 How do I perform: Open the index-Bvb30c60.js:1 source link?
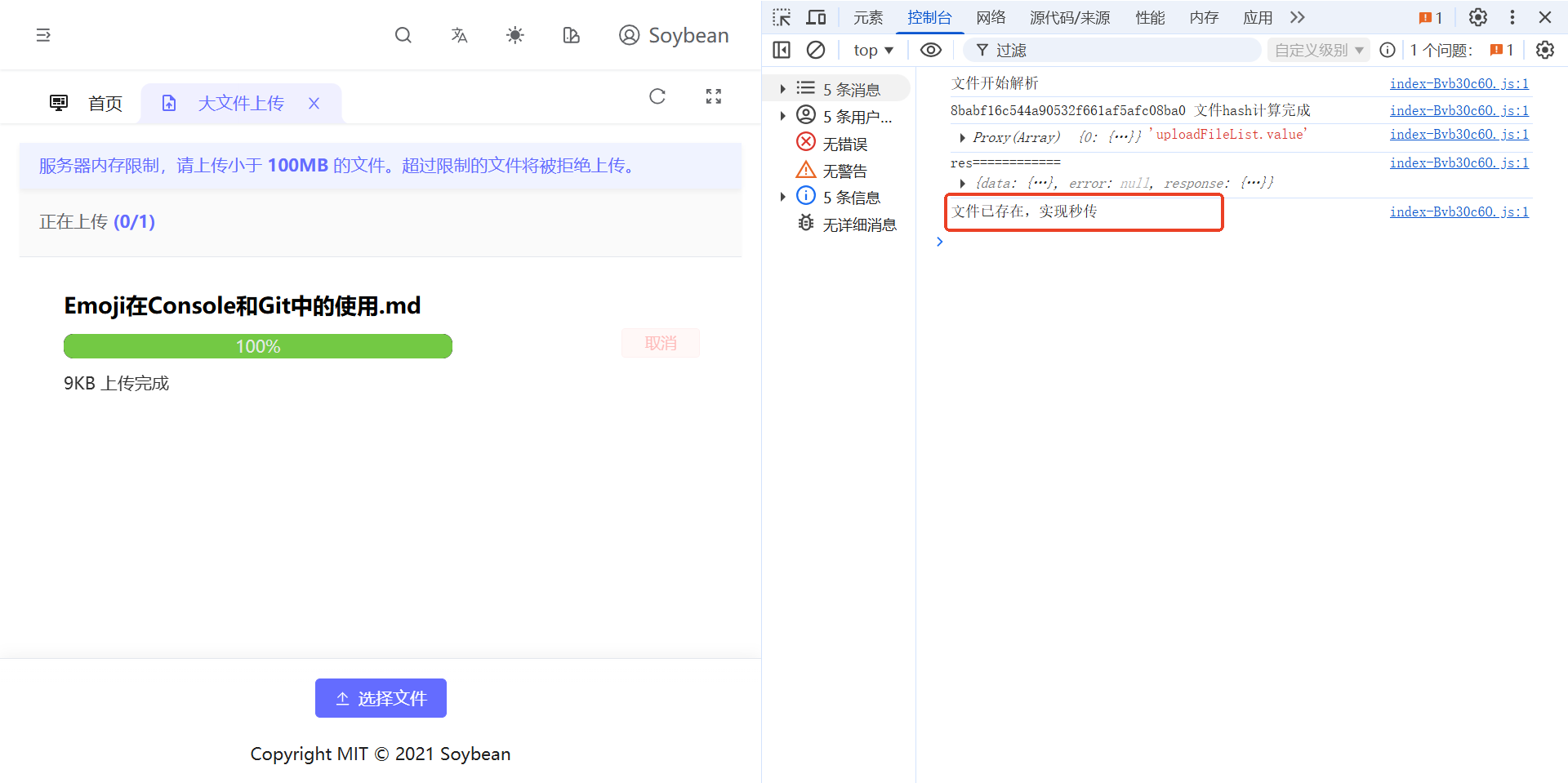pos(1459,82)
